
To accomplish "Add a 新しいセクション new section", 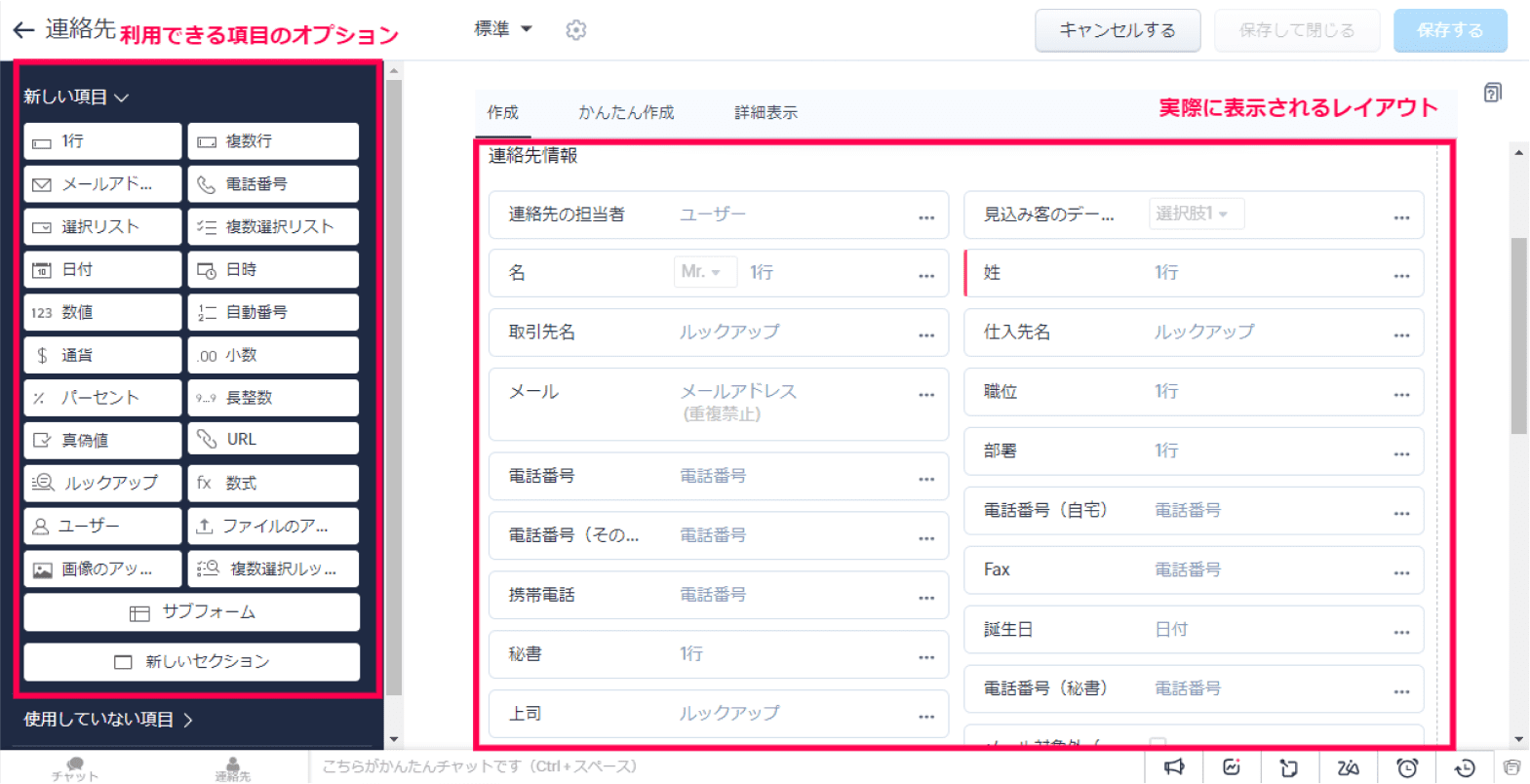I will [x=191, y=662].
